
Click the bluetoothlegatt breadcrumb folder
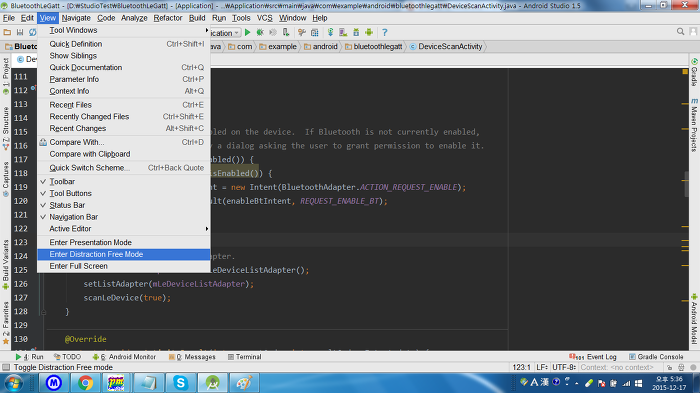373,46
